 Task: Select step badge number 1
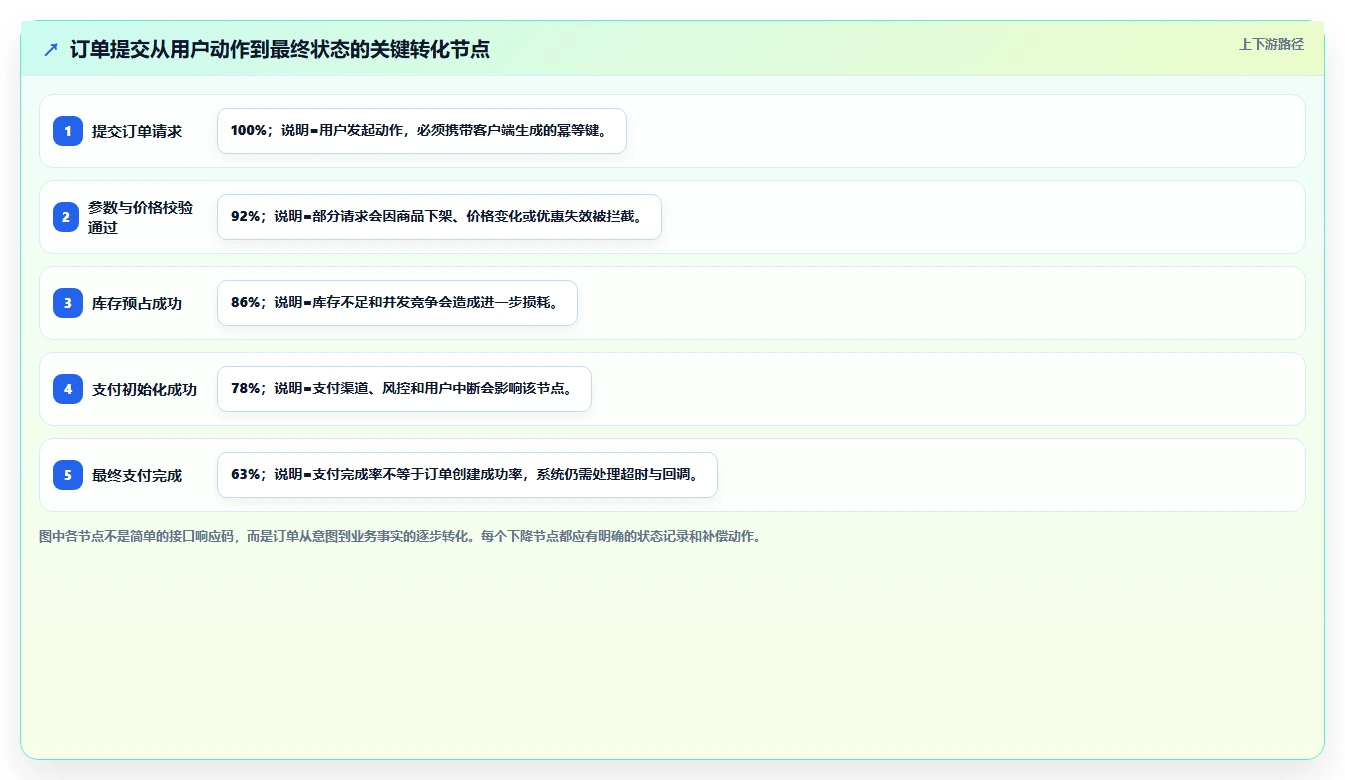coord(68,131)
